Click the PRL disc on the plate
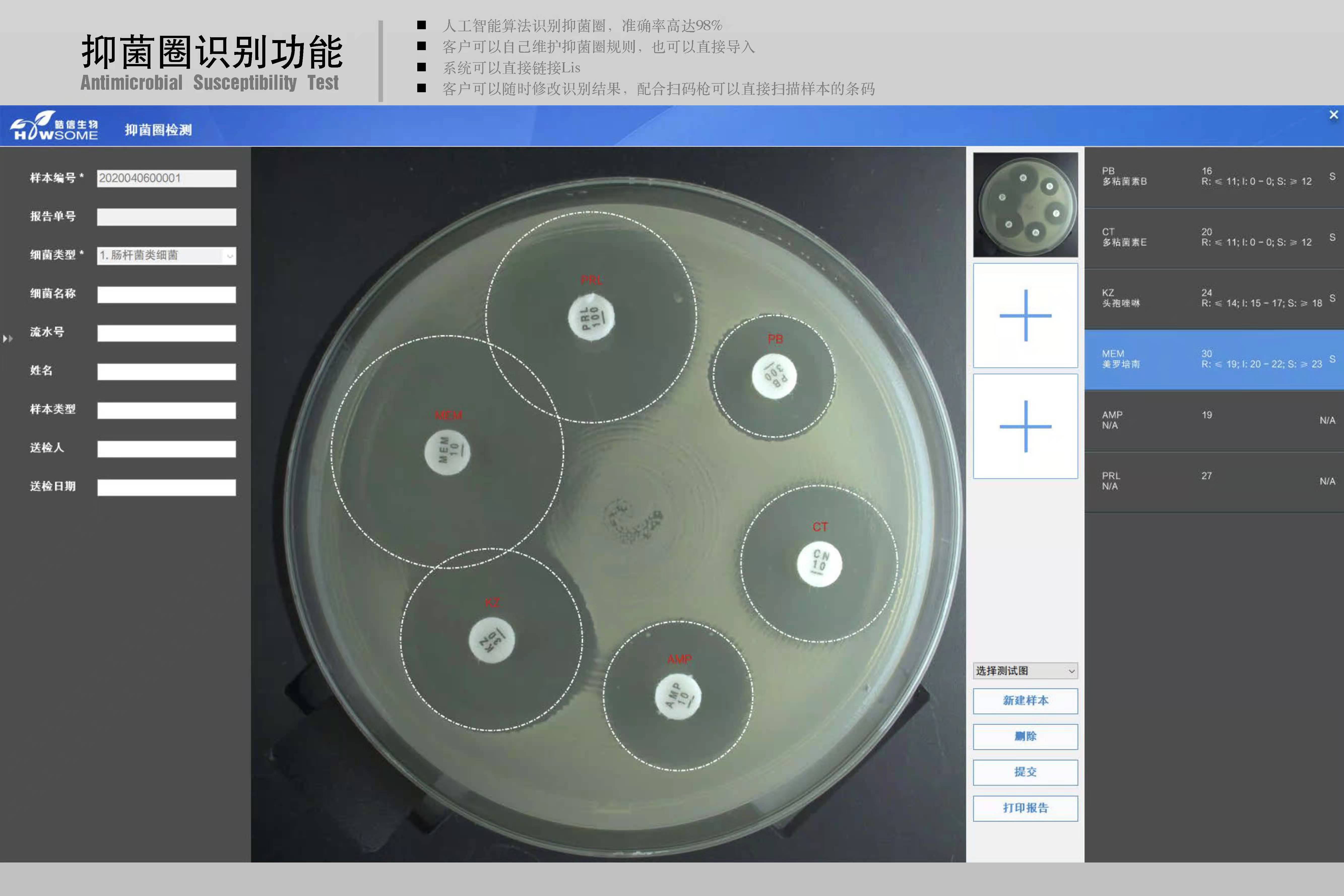1344x896 pixels. coord(591,317)
